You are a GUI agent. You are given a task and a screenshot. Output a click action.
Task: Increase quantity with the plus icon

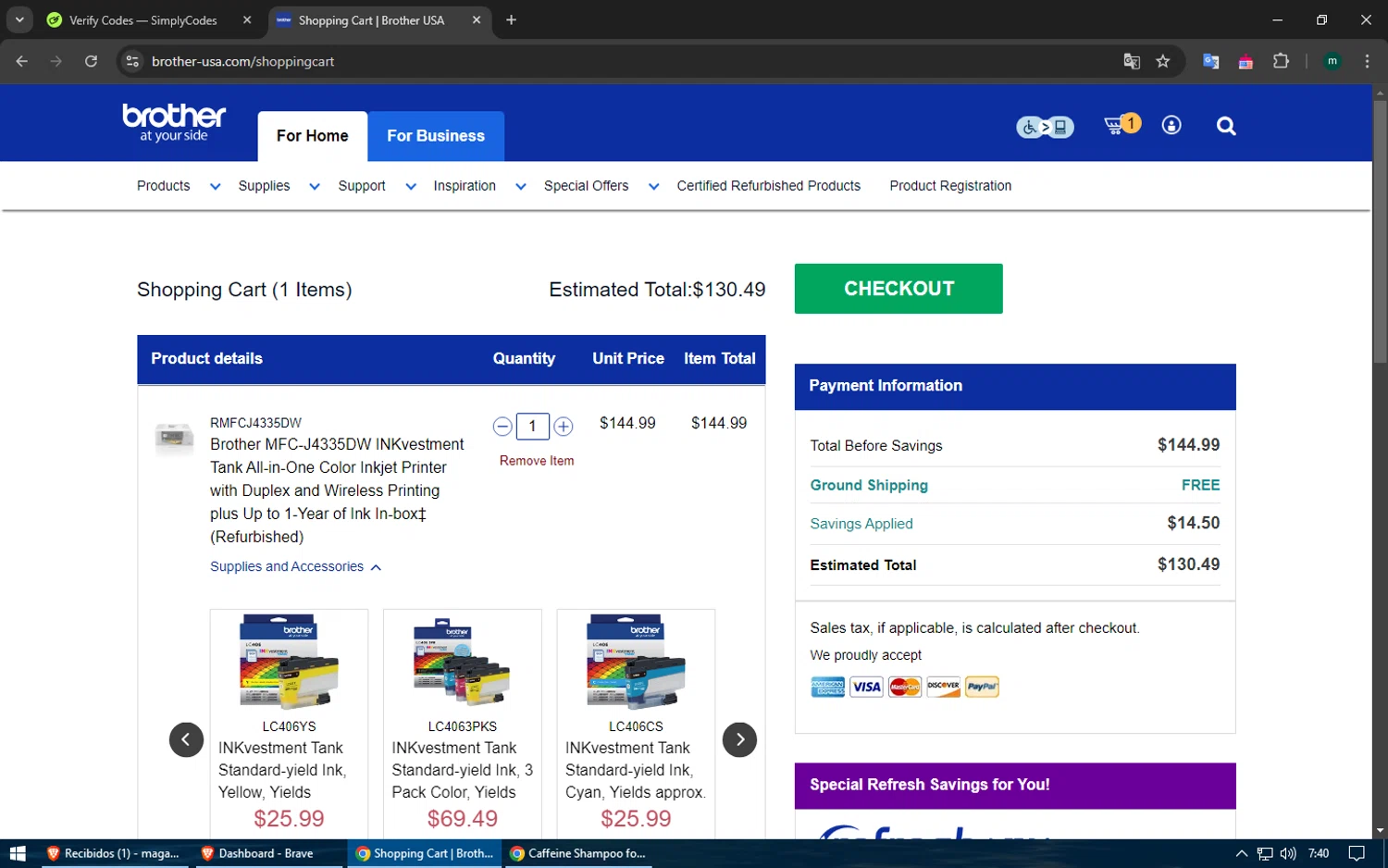(564, 427)
